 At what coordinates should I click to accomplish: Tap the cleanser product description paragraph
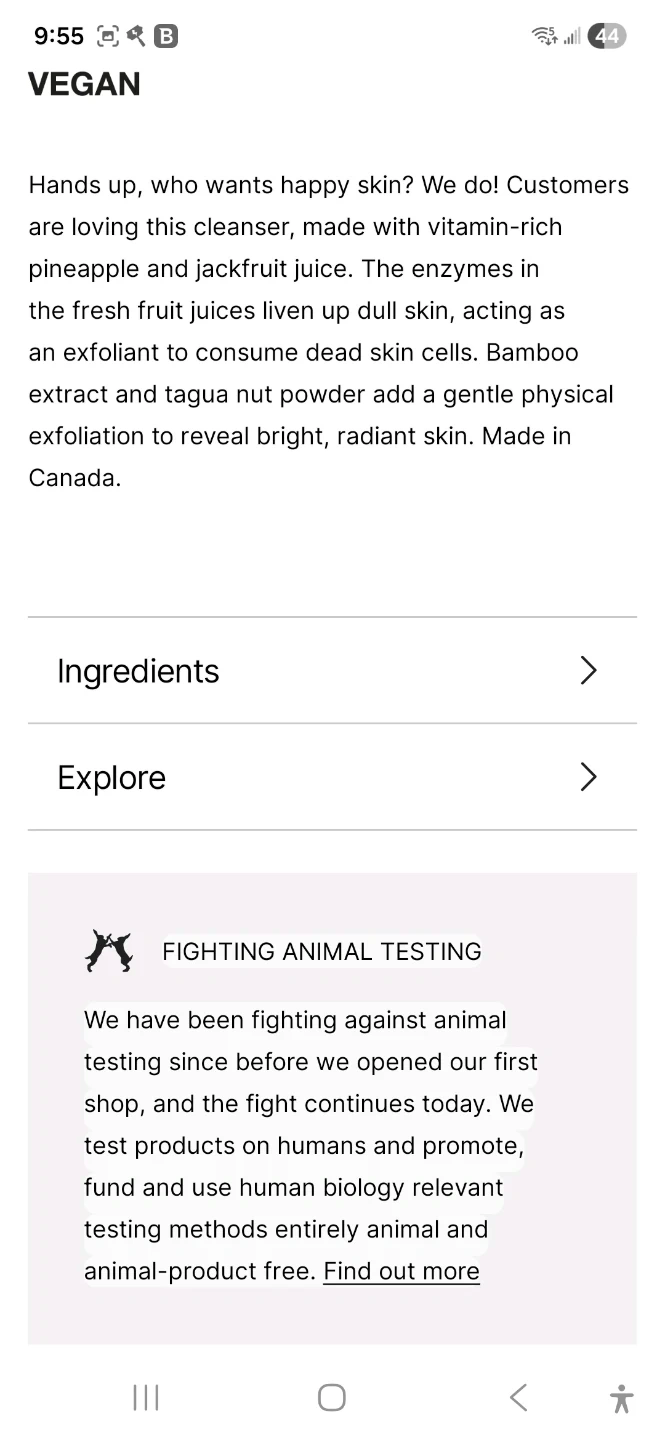pyautogui.click(x=328, y=331)
